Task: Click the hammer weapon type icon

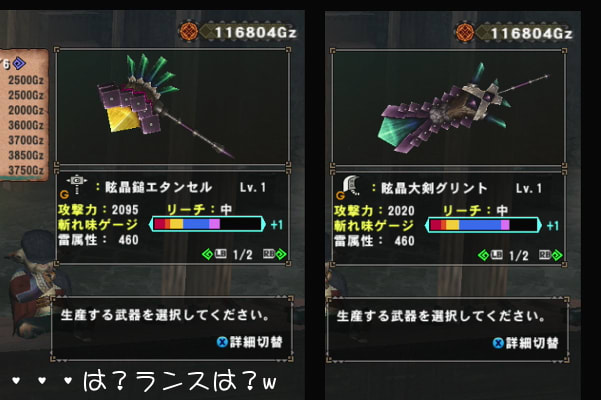Action: [x=77, y=184]
